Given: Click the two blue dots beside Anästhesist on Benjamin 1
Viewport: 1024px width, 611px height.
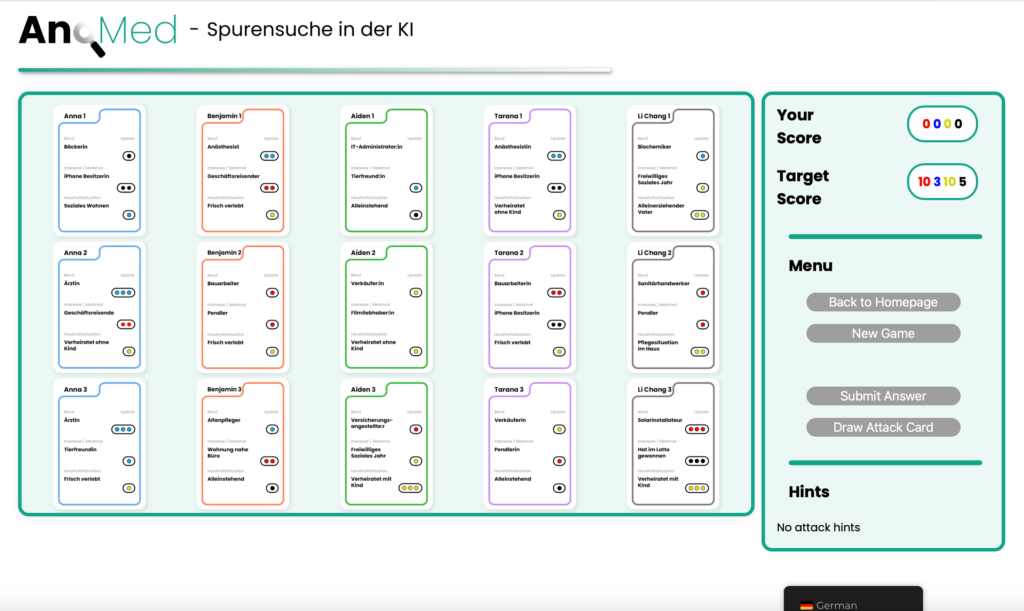Looking at the screenshot, I should pos(270,156).
